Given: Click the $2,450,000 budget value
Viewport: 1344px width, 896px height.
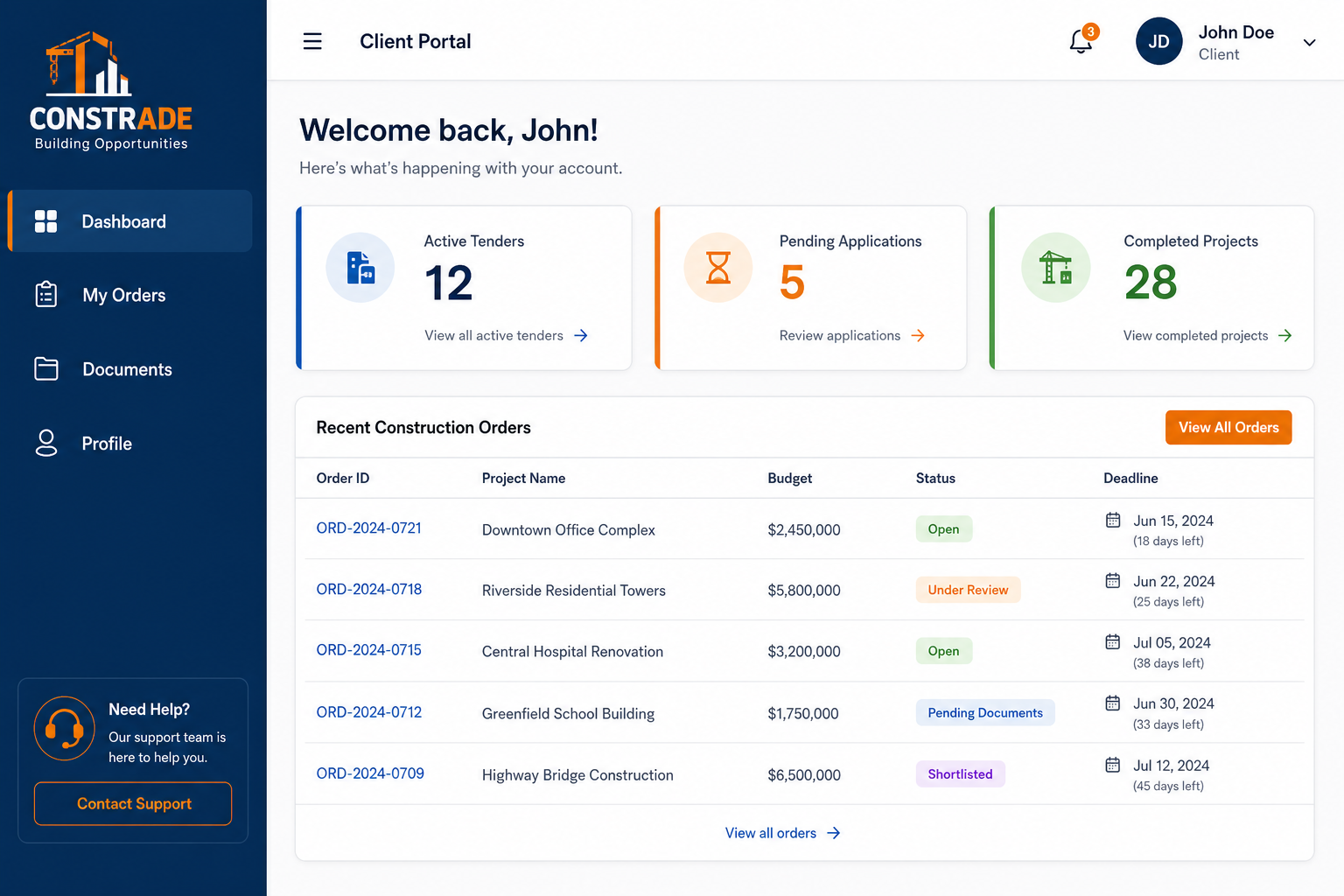Looking at the screenshot, I should 804,529.
